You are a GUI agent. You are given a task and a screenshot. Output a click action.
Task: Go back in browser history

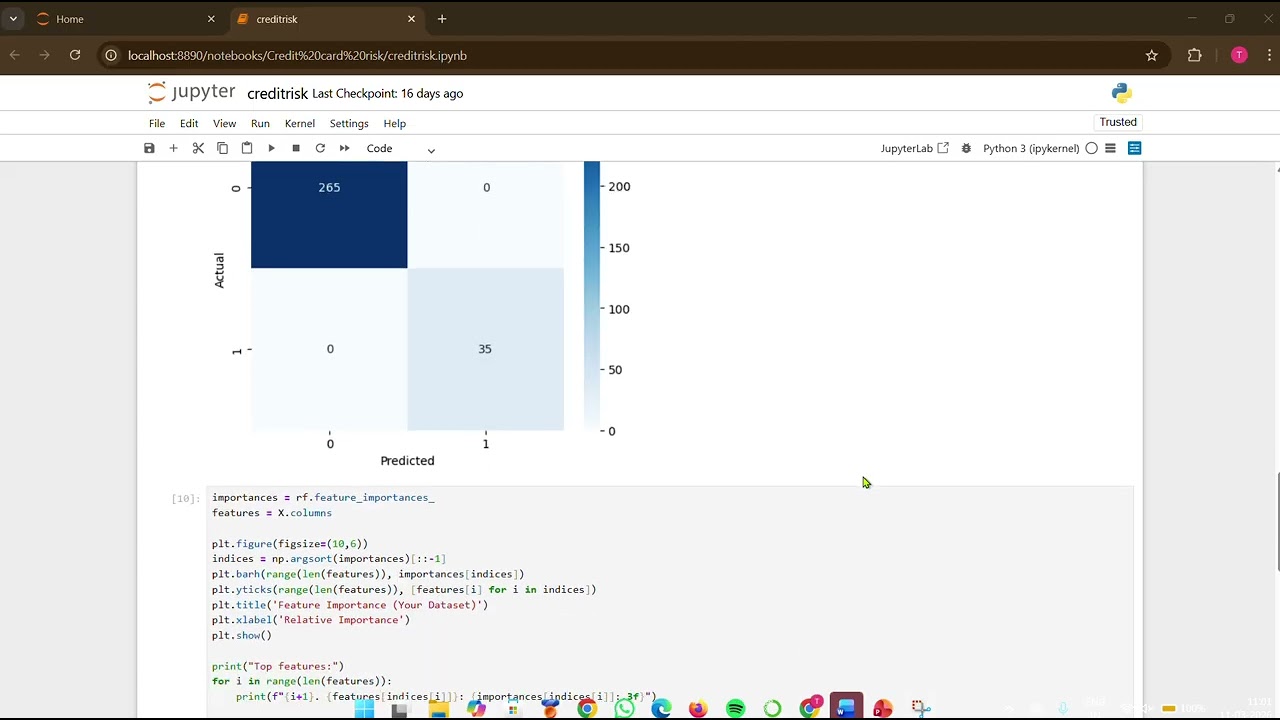(x=14, y=55)
